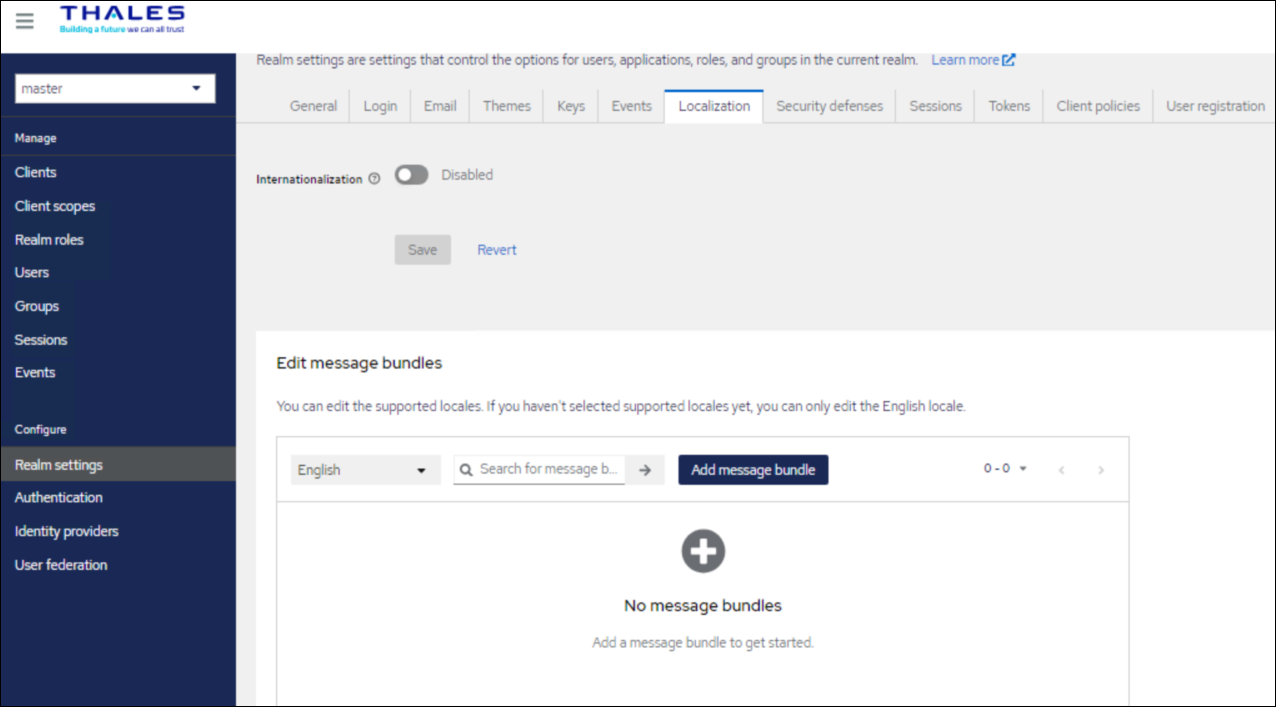Click the large plus icon for message bundles
This screenshot has width=1276, height=707.
point(703,551)
